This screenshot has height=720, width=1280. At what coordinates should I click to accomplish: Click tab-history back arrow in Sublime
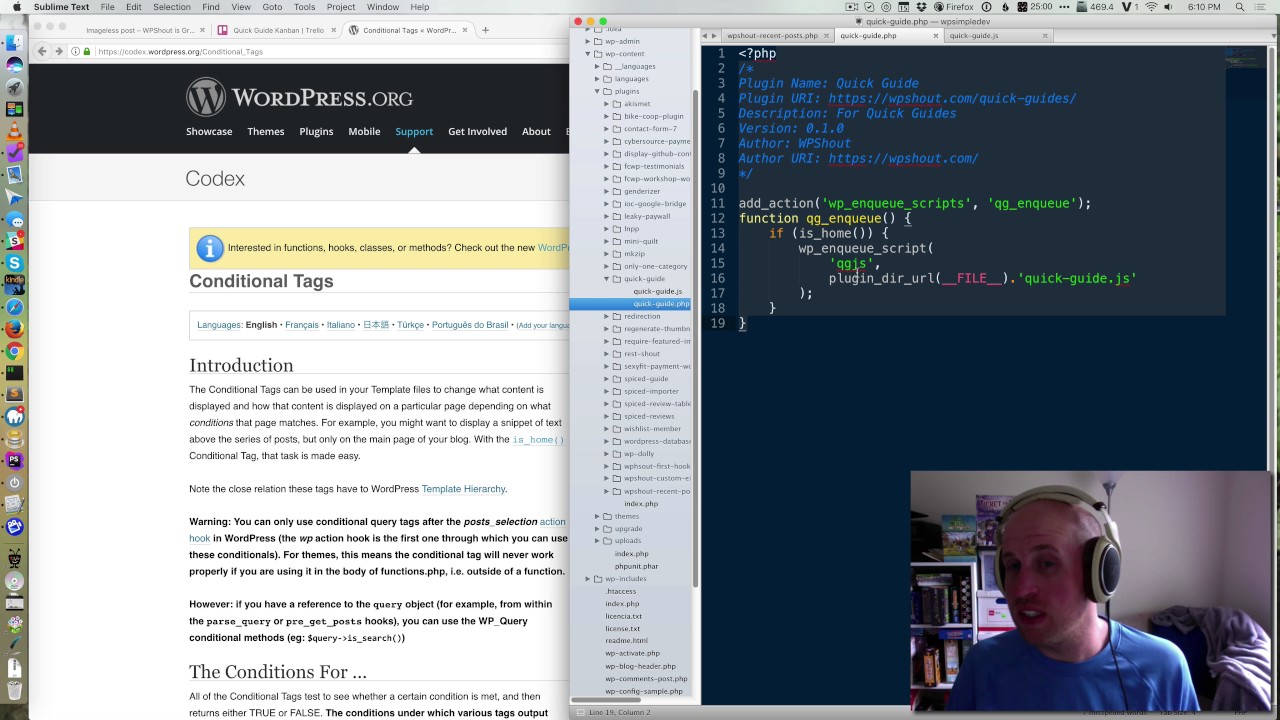(x=707, y=36)
